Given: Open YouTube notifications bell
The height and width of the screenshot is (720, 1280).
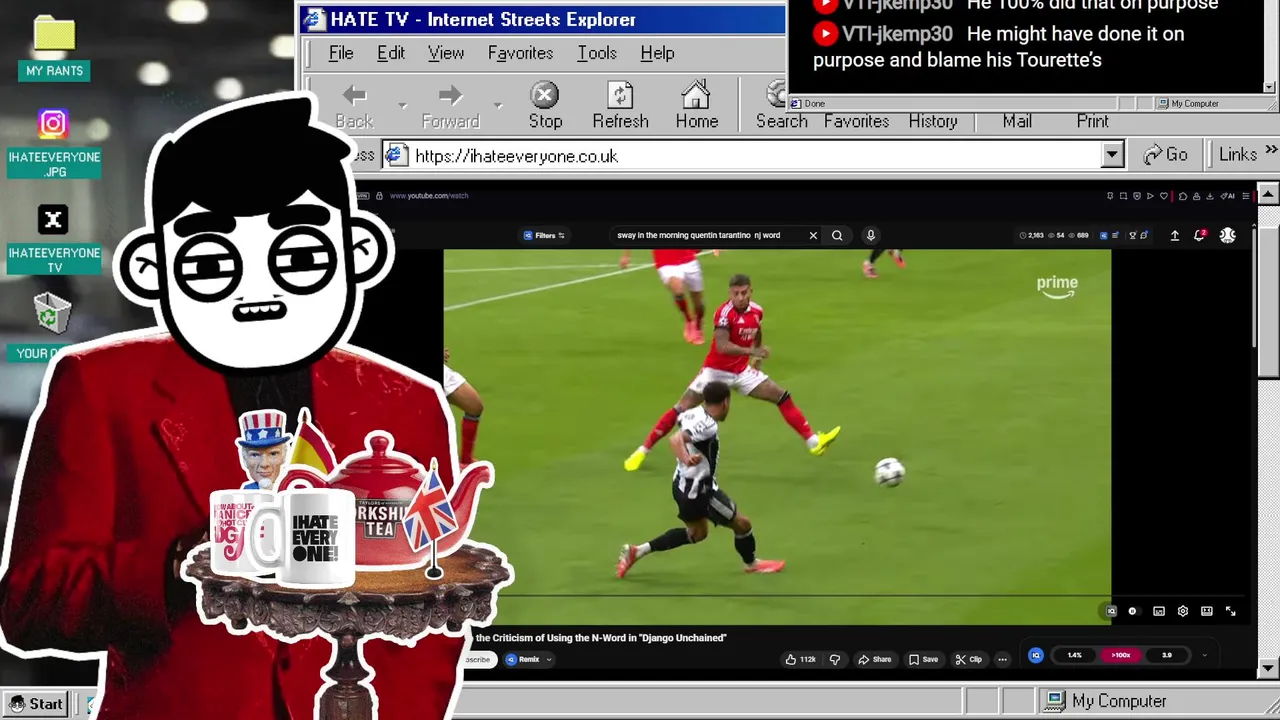Looking at the screenshot, I should (x=1199, y=235).
